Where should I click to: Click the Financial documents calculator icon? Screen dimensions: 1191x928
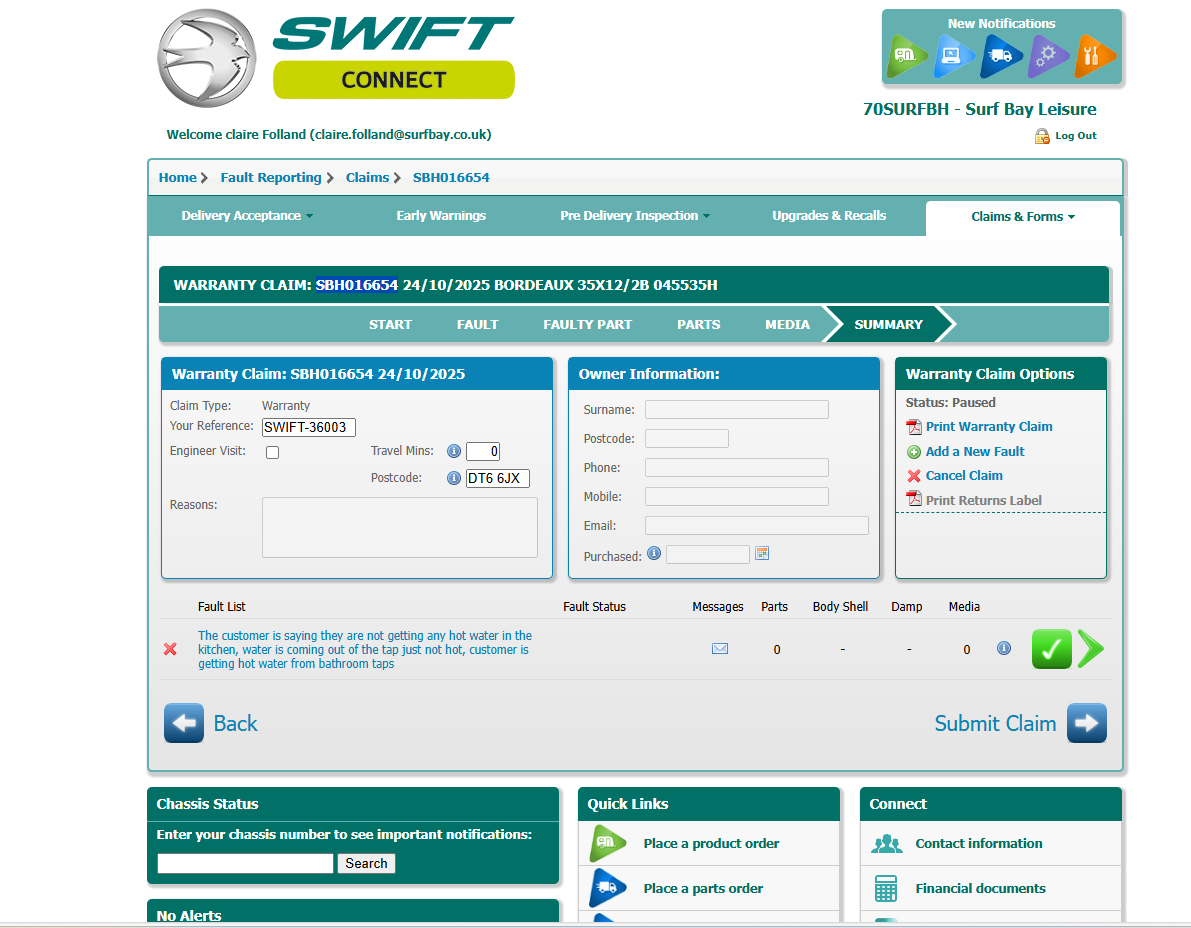click(x=886, y=889)
